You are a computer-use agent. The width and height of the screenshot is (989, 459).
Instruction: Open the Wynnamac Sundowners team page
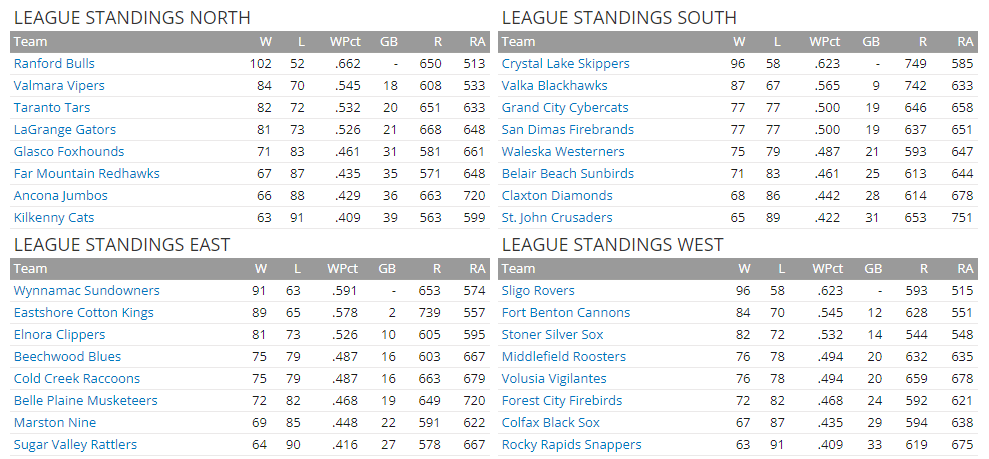click(x=86, y=291)
